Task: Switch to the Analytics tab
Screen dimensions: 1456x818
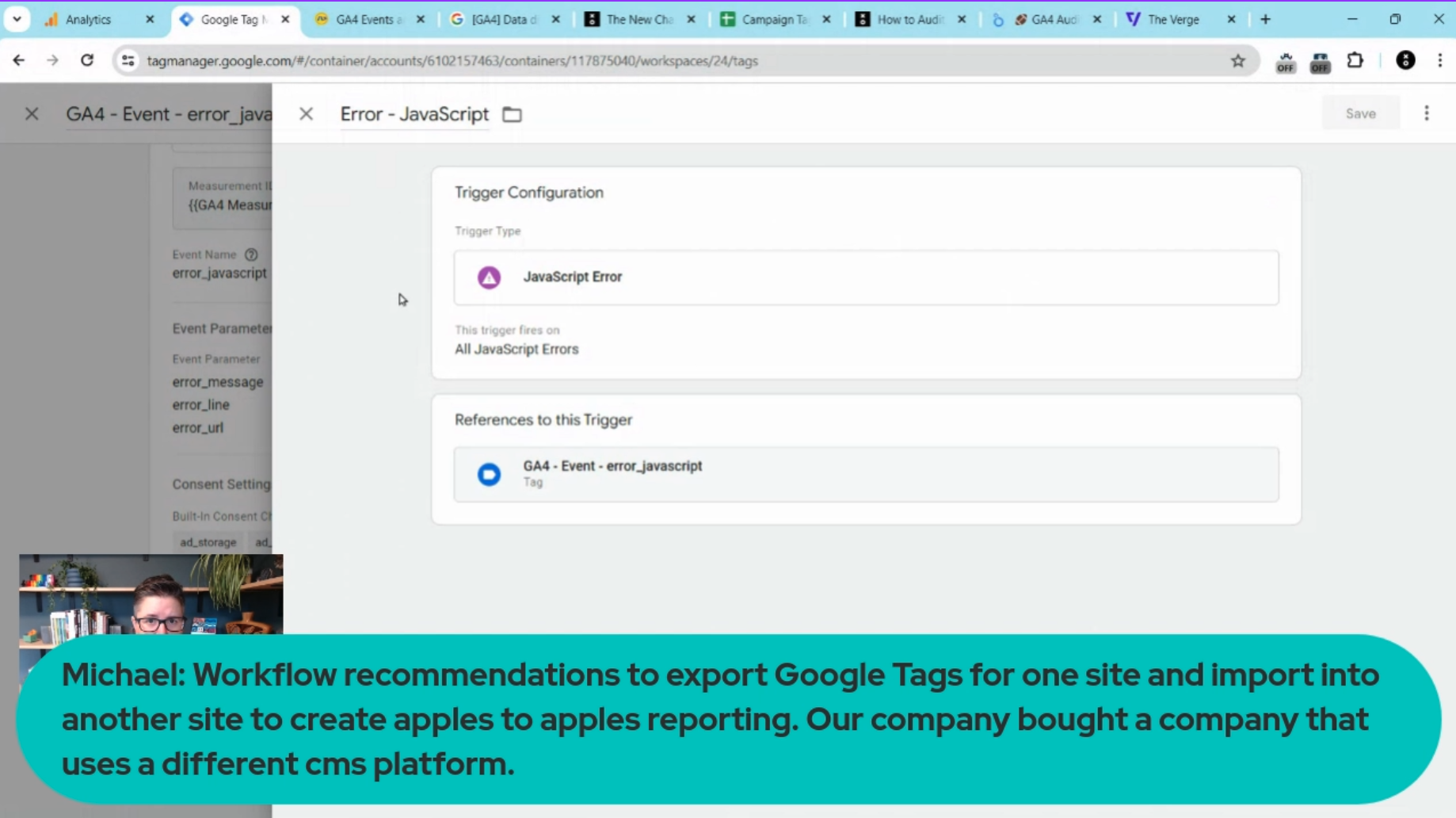Action: point(88,19)
